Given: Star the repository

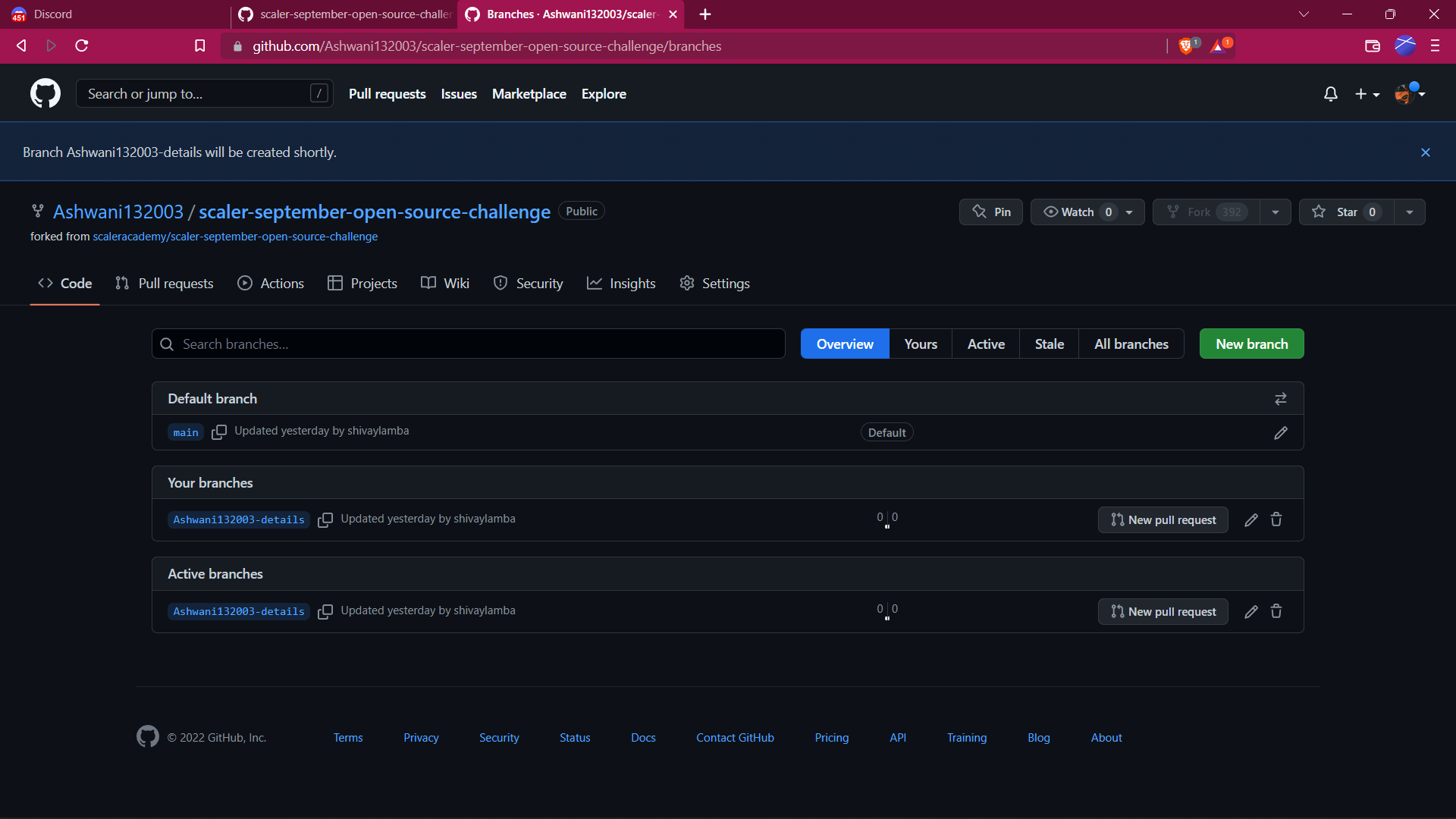Looking at the screenshot, I should coord(1345,212).
